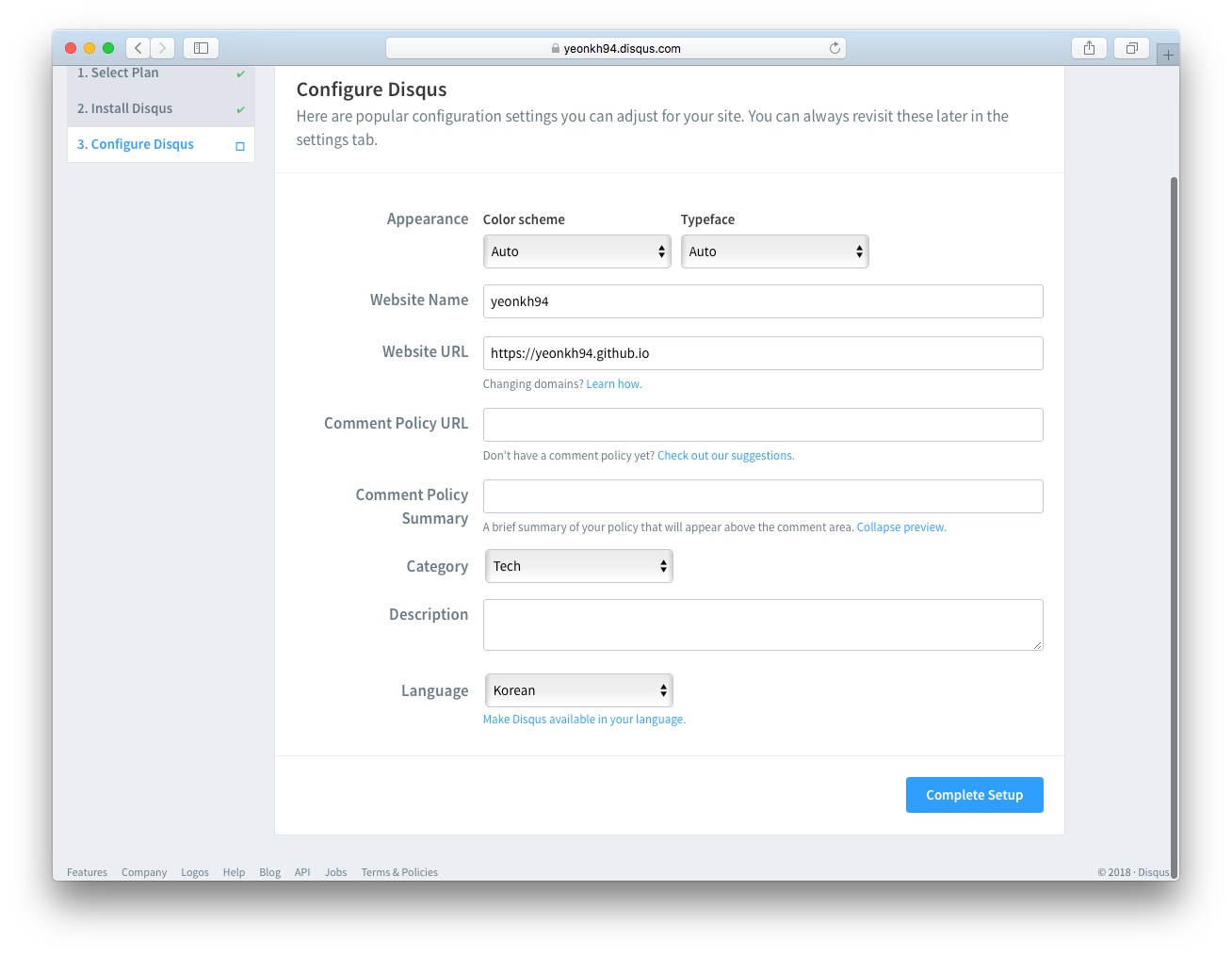Open the Share menu icon

pos(1089,48)
